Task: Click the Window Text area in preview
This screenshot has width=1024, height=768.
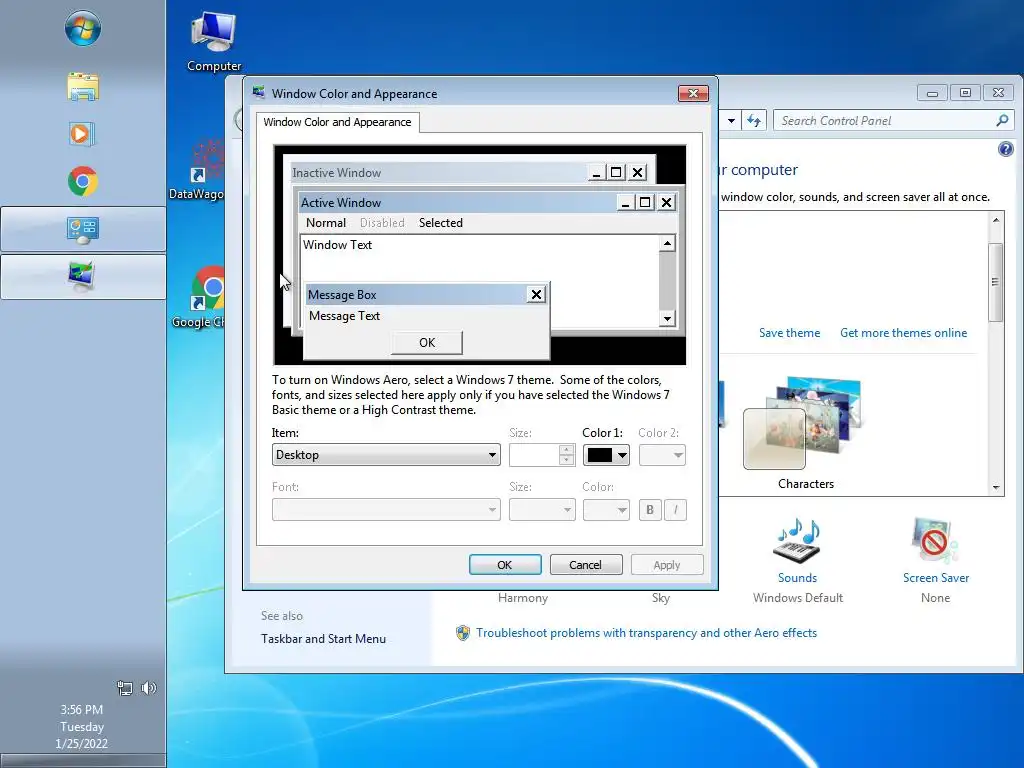Action: click(x=479, y=281)
